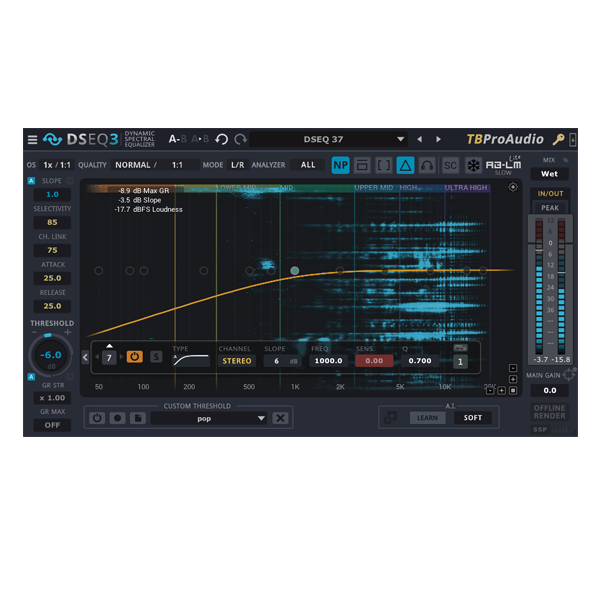Click the GR MAX OFF value
This screenshot has width=600, height=600.
pos(52,425)
